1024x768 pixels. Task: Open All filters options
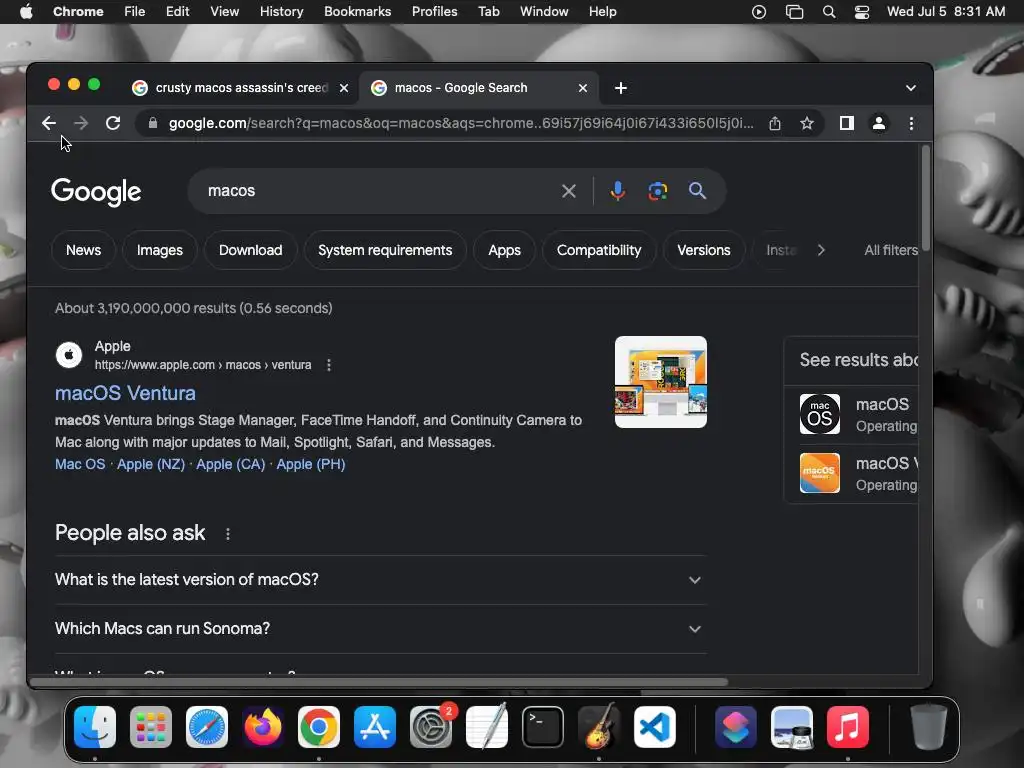click(x=890, y=250)
